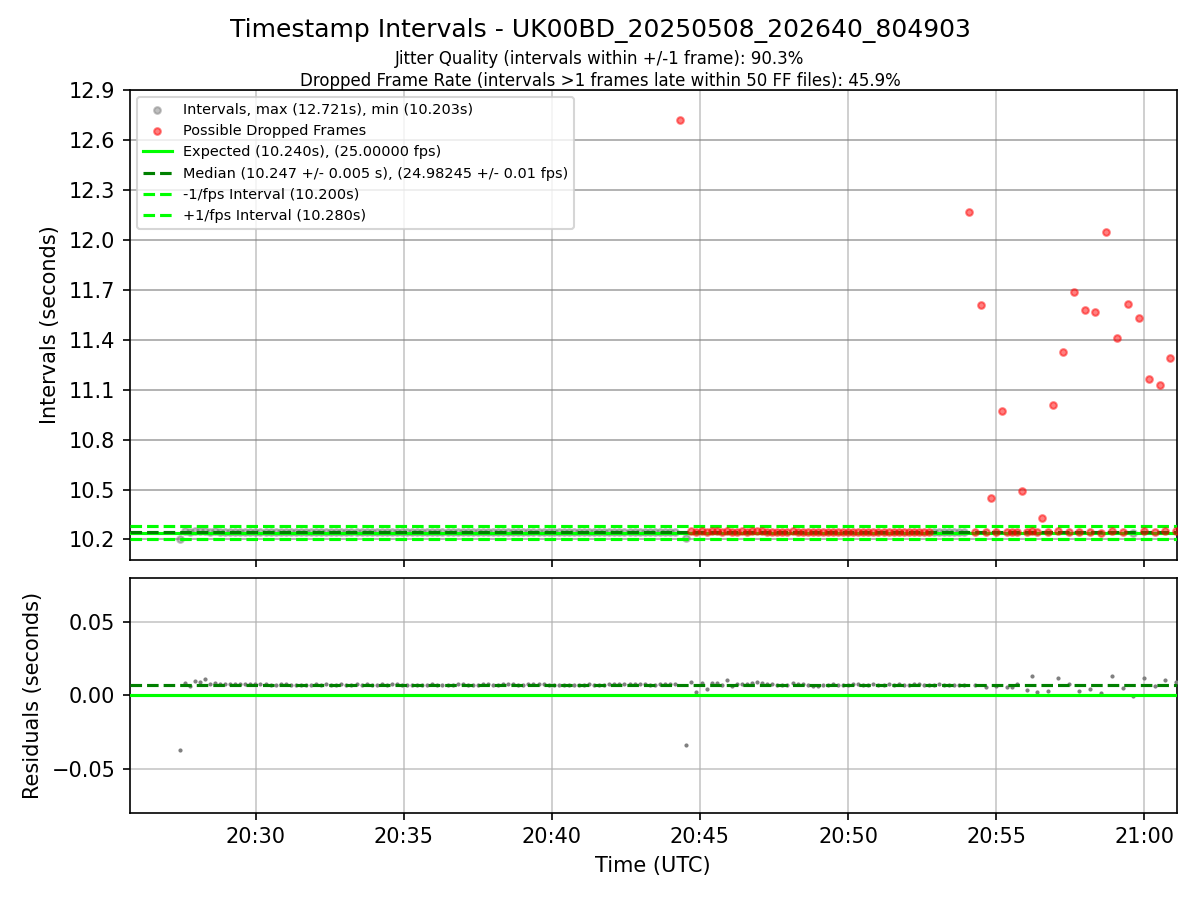Screen dimensions: 1200x900
Task: Click the Jitter Quality subtitle text
Action: tap(599, 58)
